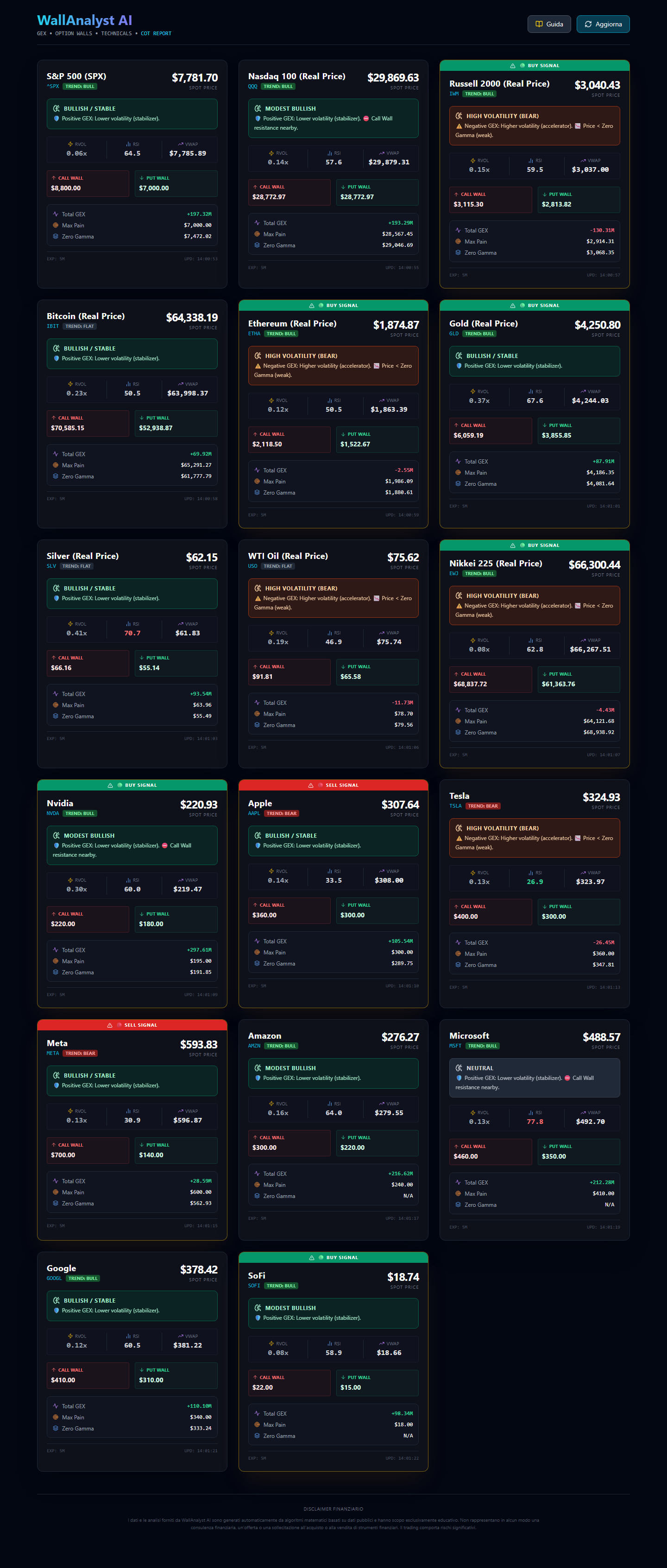Click the Total GEX pulse icon in Gold card
667x1568 pixels.
click(458, 461)
